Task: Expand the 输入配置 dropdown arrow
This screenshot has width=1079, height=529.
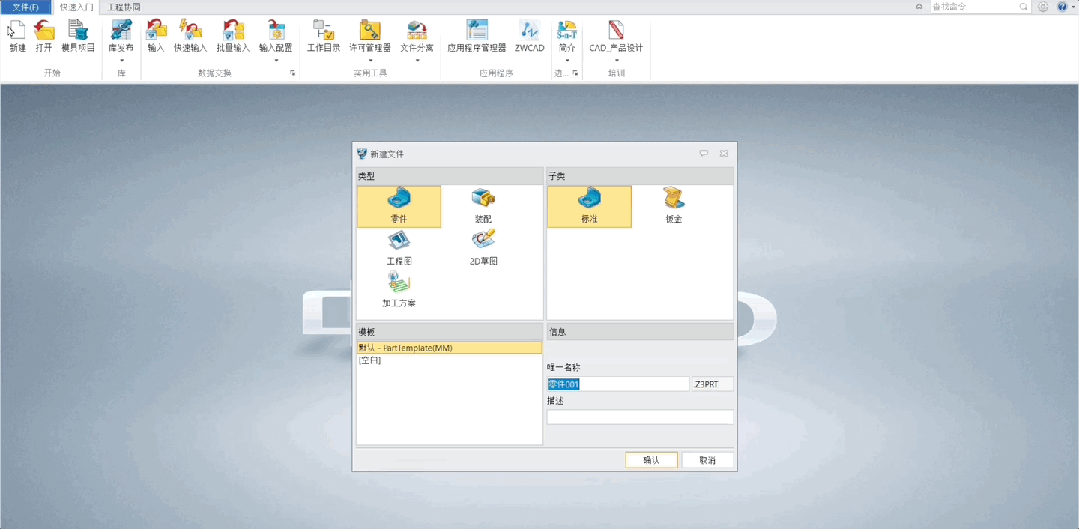Action: [276, 61]
